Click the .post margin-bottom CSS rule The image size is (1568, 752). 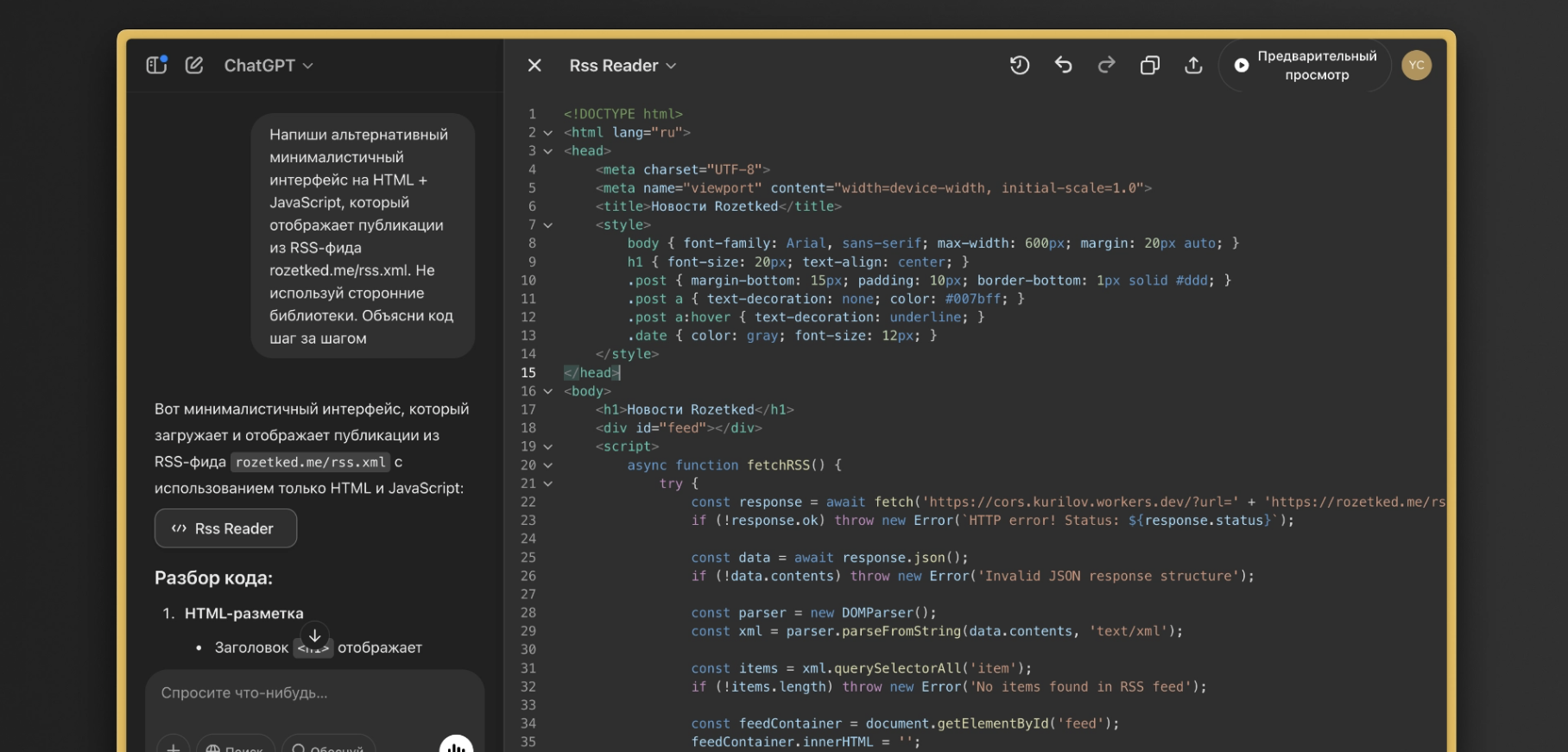pyautogui.click(x=929, y=281)
